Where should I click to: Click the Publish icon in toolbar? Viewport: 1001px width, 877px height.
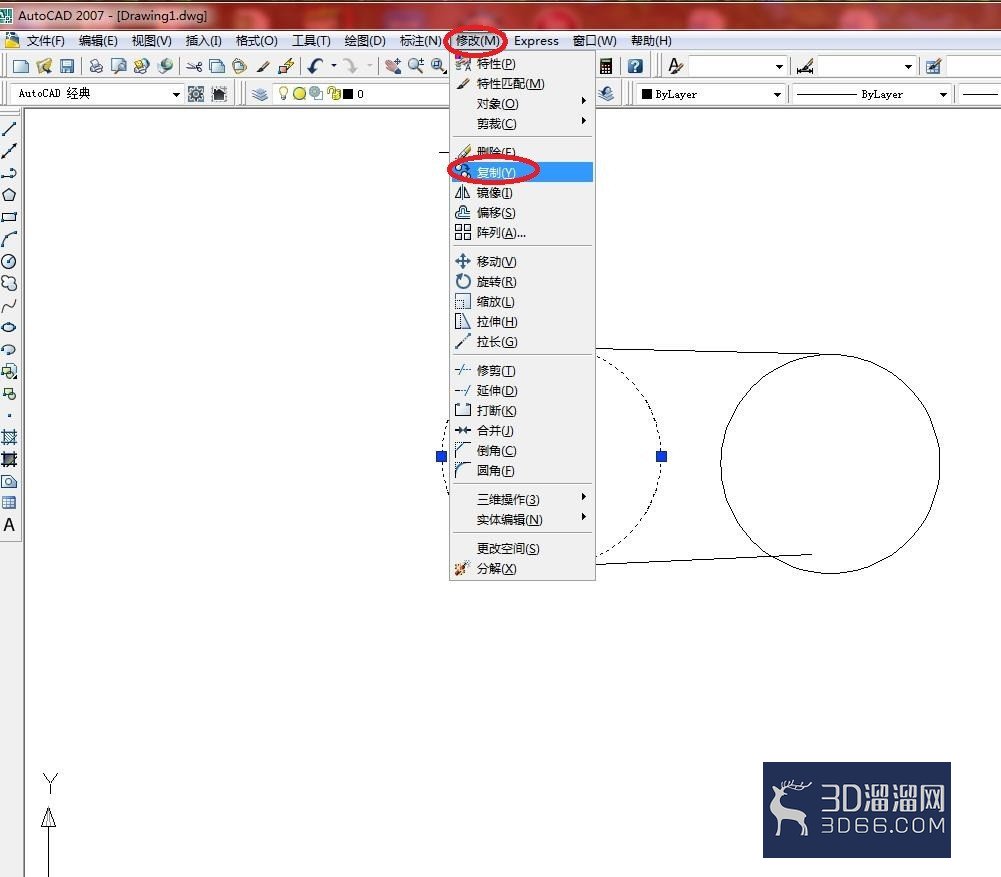(x=141, y=66)
